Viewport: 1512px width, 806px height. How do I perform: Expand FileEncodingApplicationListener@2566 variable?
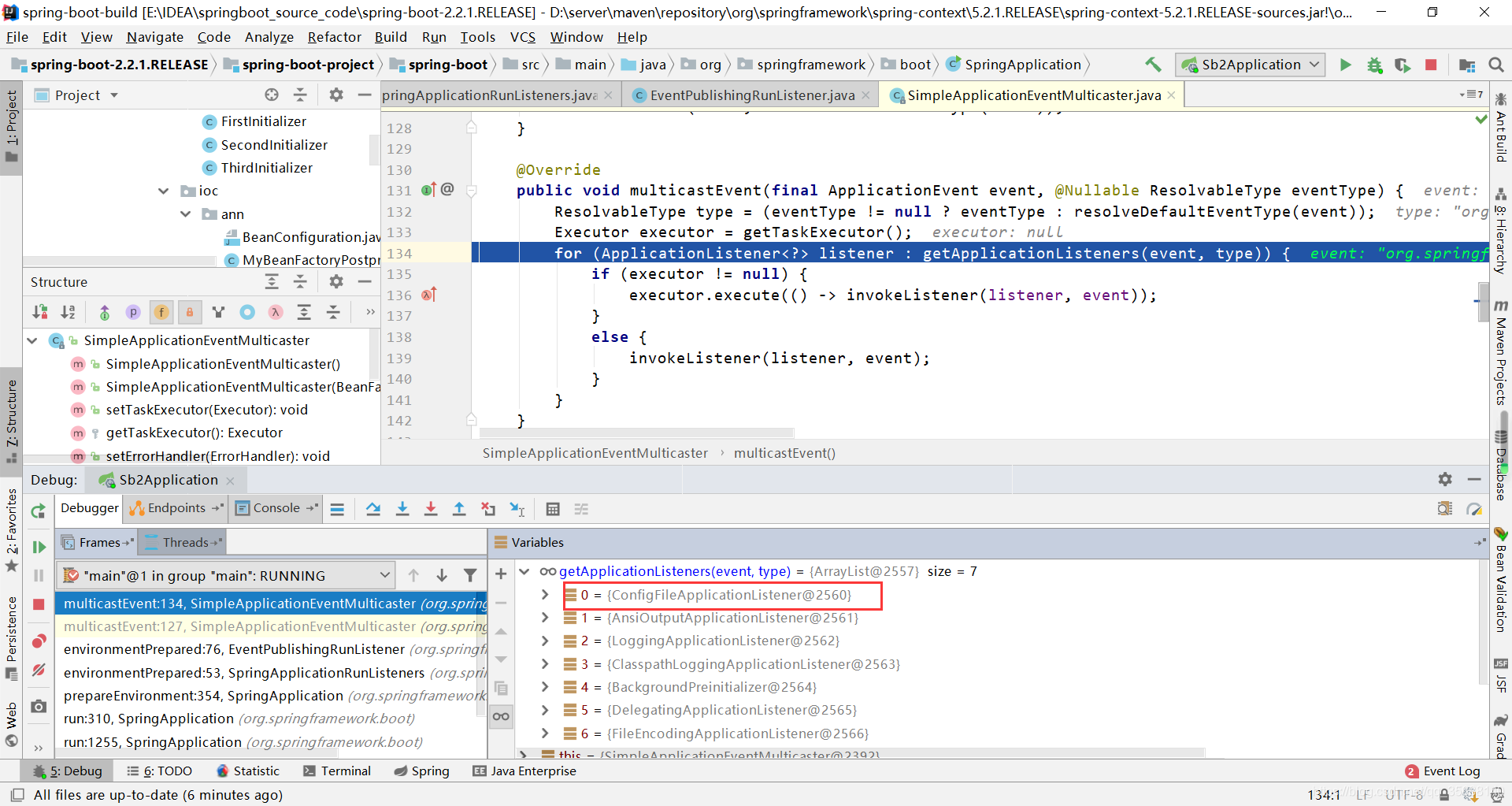pos(545,733)
